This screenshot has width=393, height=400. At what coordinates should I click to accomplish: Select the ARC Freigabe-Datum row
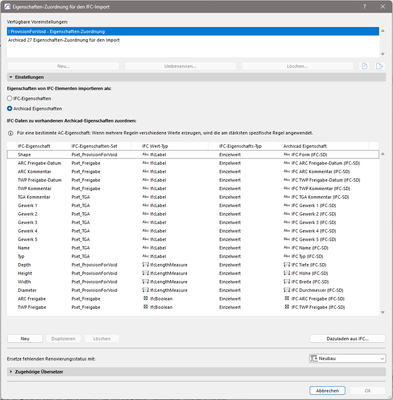coord(193,163)
